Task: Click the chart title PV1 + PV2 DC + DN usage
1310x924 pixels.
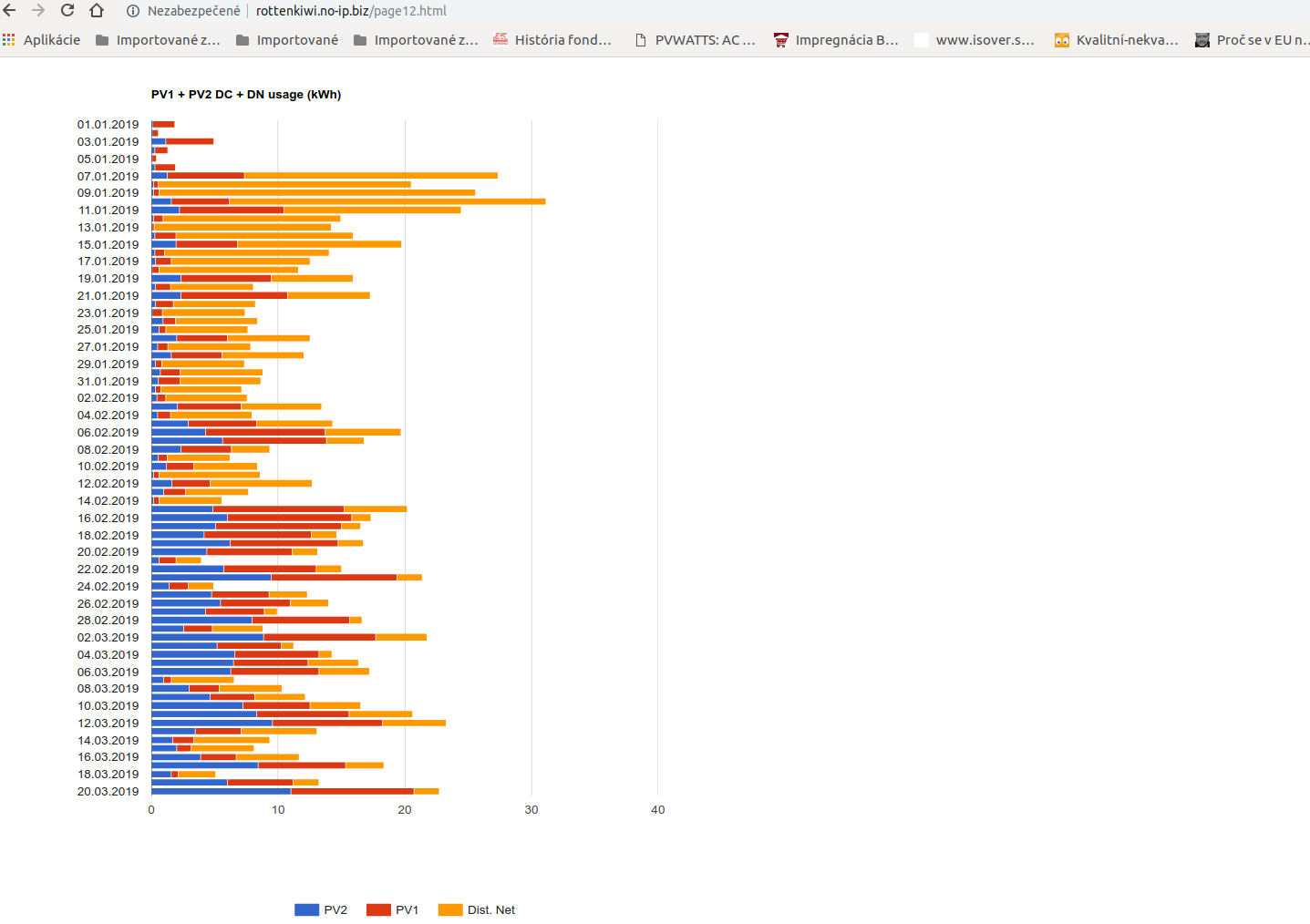Action: 246,95
